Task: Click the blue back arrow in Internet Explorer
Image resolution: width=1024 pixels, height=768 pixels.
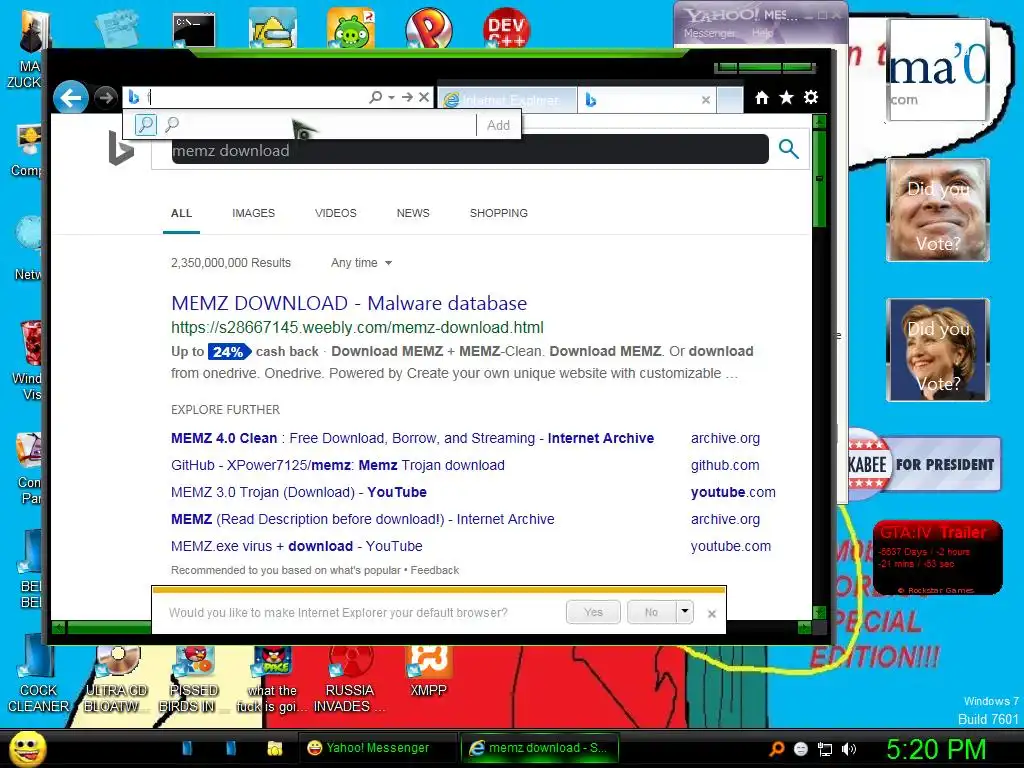Action: click(x=71, y=98)
